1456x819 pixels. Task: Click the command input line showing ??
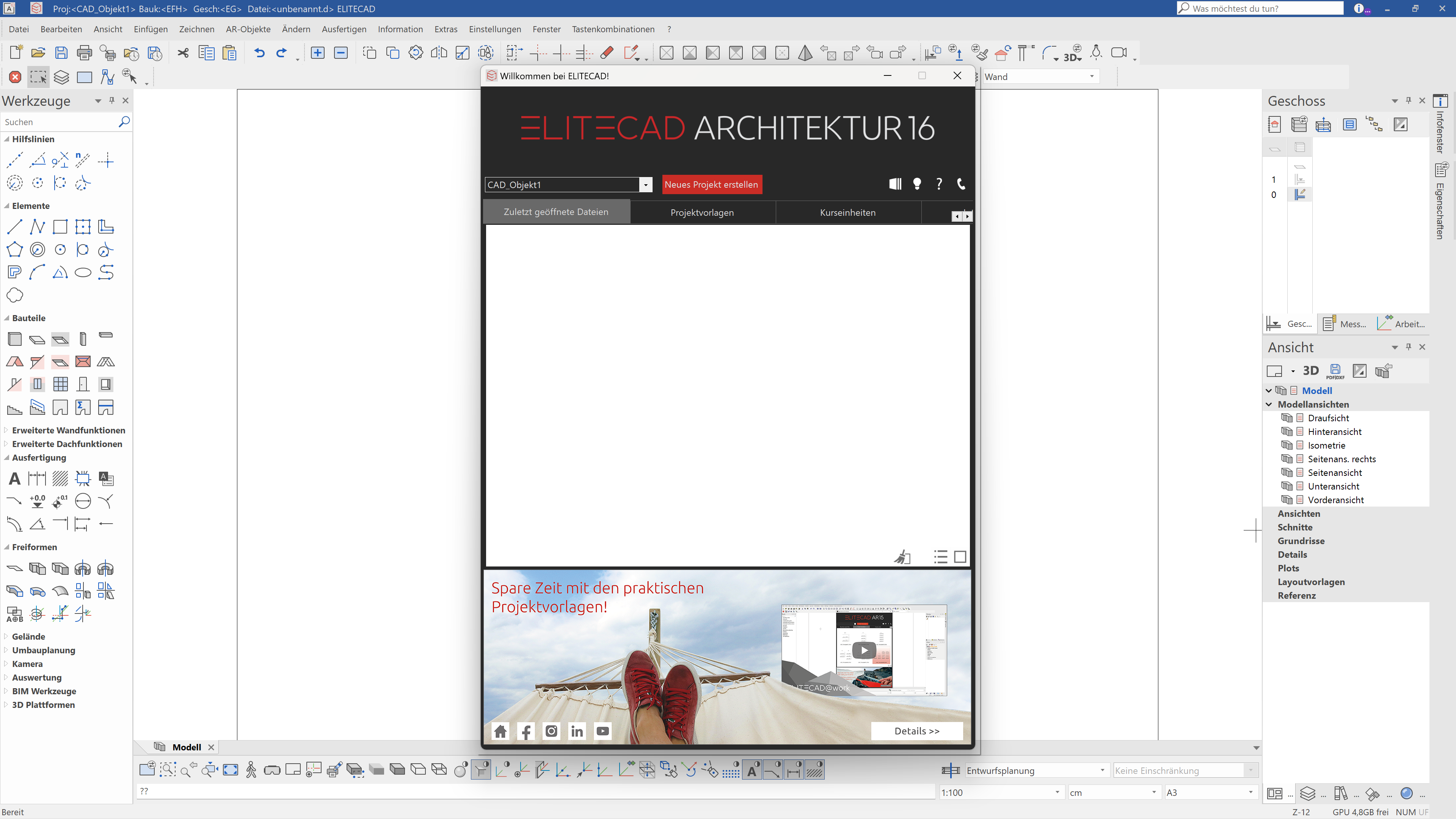click(x=535, y=791)
